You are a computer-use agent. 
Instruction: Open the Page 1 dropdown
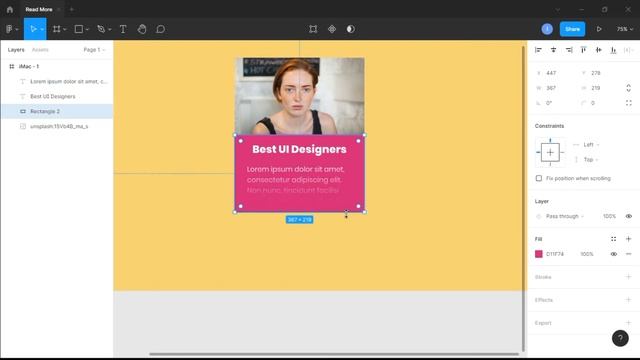[94, 50]
